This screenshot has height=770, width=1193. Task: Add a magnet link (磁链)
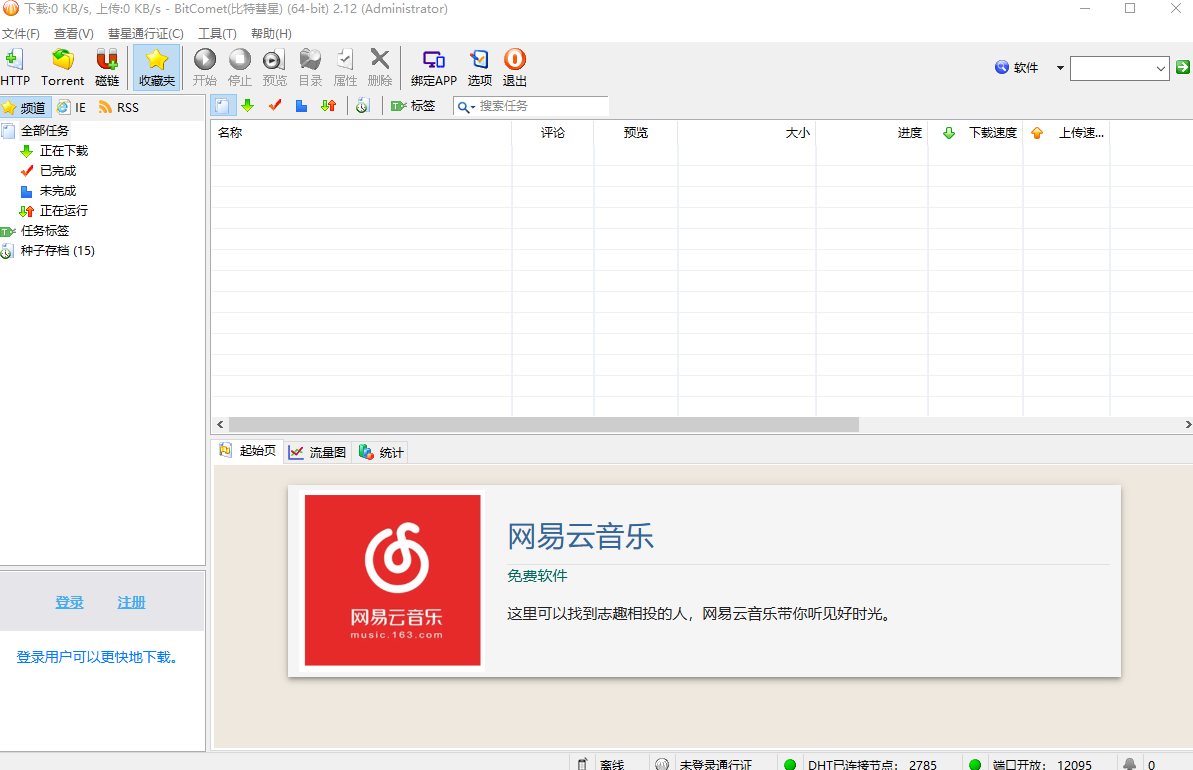[x=107, y=67]
